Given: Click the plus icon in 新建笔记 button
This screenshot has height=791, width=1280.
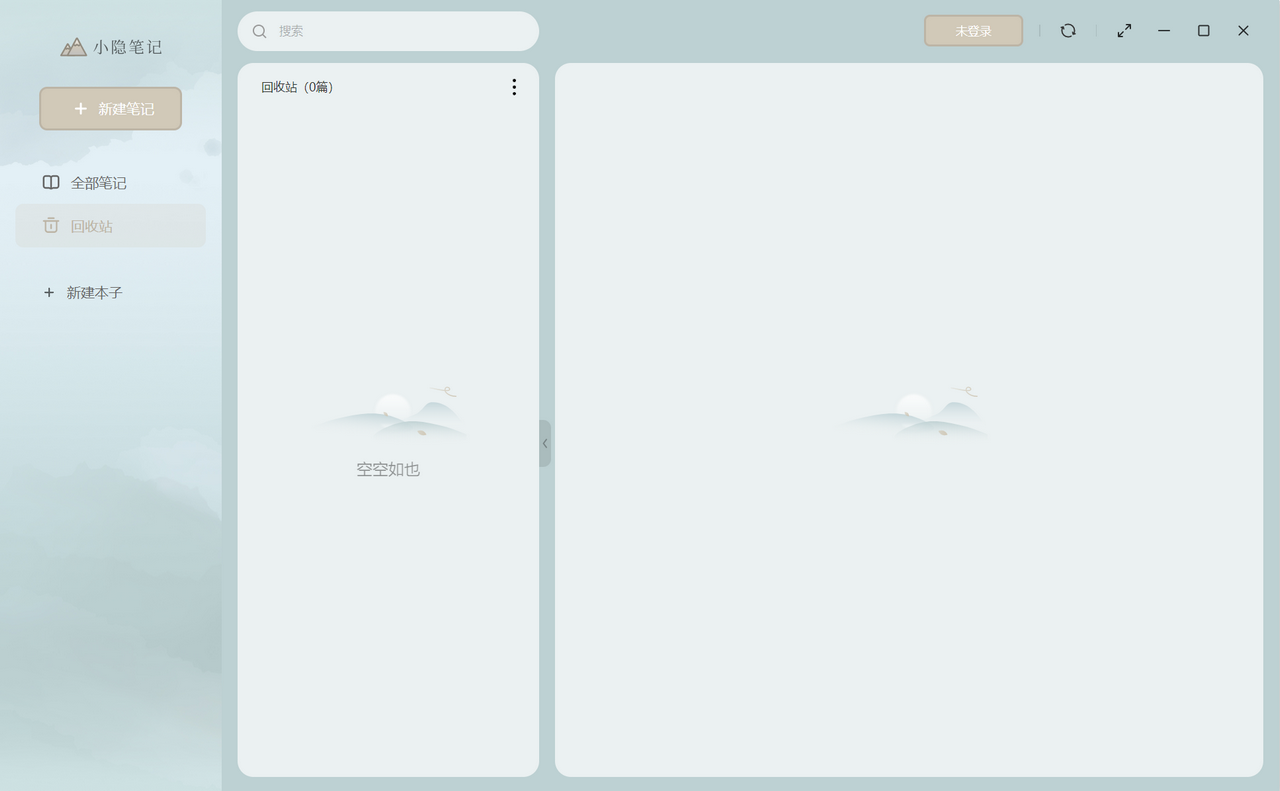Looking at the screenshot, I should click(x=81, y=109).
